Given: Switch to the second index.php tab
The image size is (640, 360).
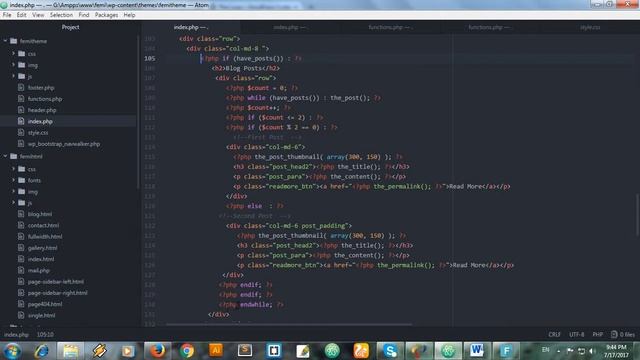Looking at the screenshot, I should point(290,27).
